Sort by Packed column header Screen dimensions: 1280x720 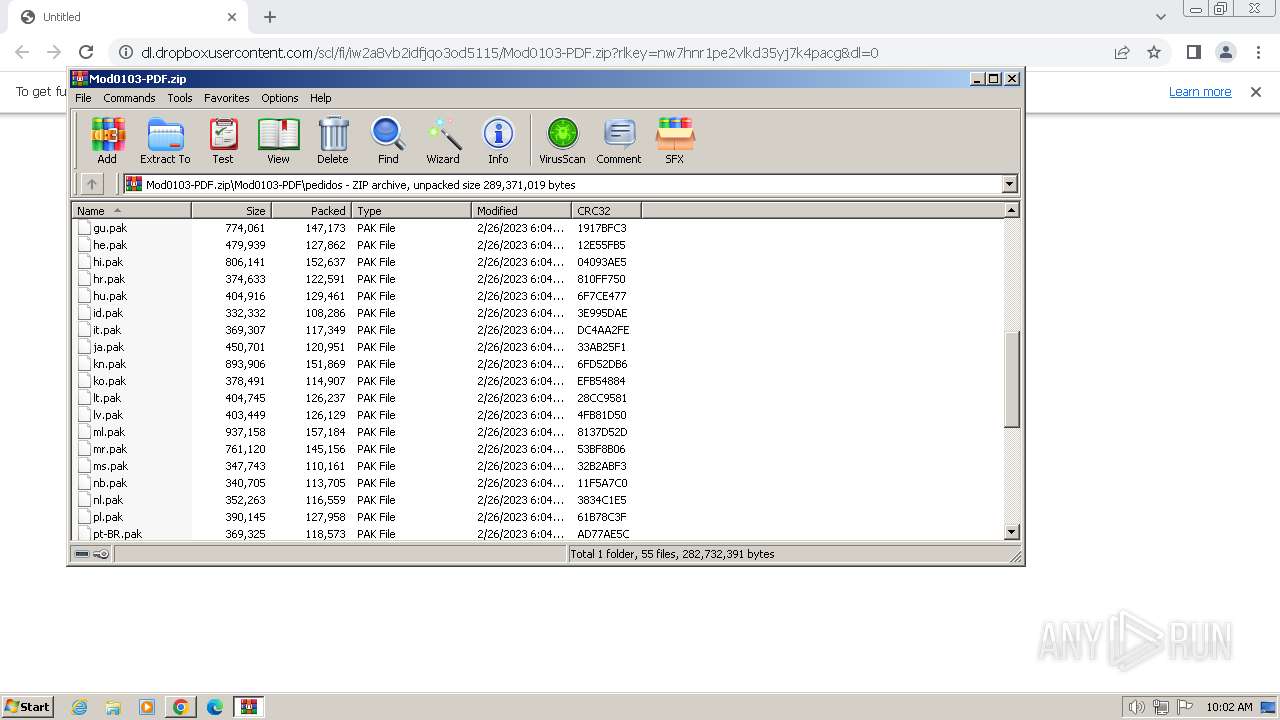311,211
